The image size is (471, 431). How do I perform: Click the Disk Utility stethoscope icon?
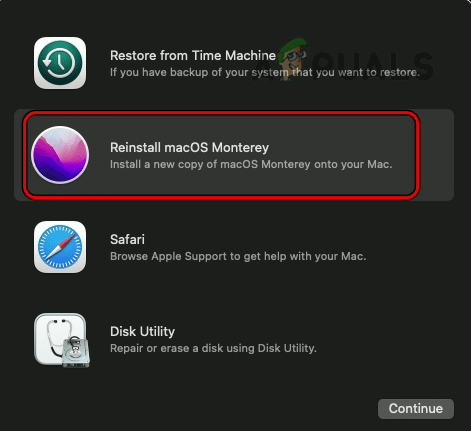(60, 339)
